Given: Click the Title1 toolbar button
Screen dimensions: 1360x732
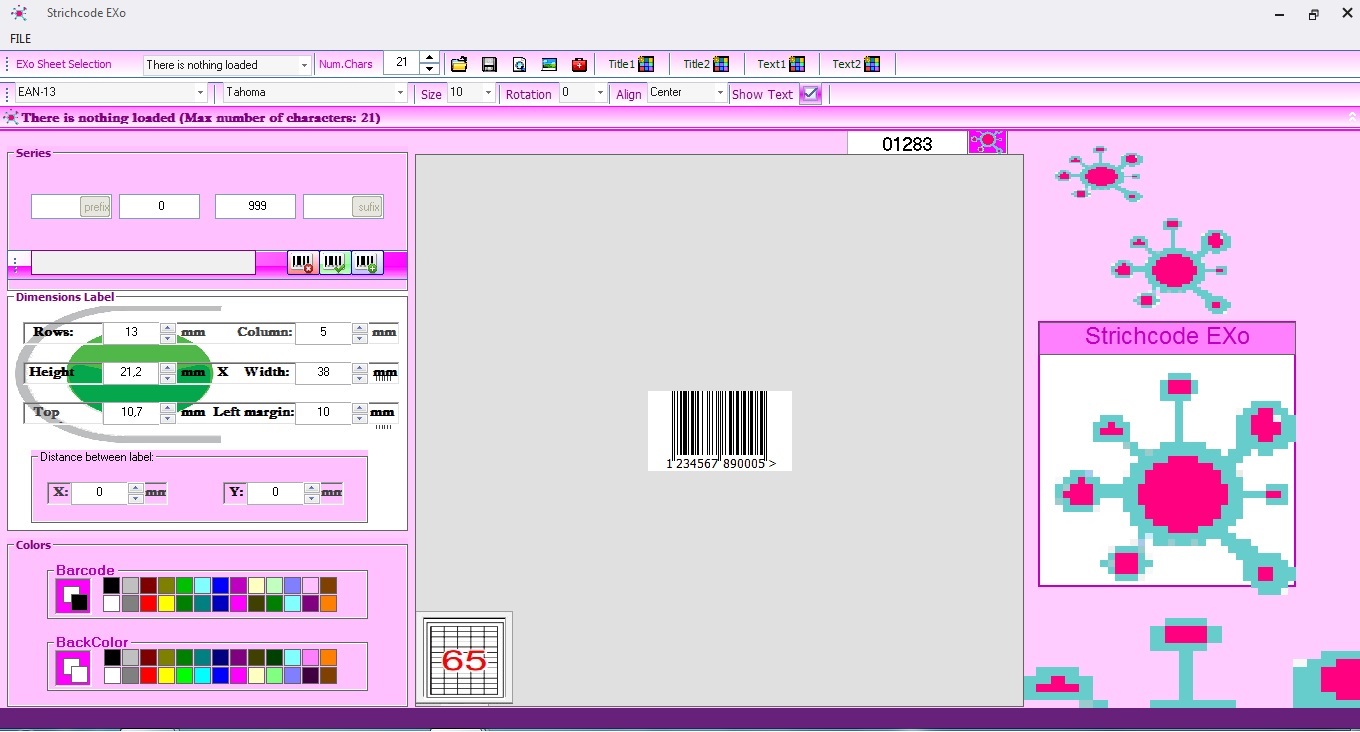Looking at the screenshot, I should pos(631,64).
